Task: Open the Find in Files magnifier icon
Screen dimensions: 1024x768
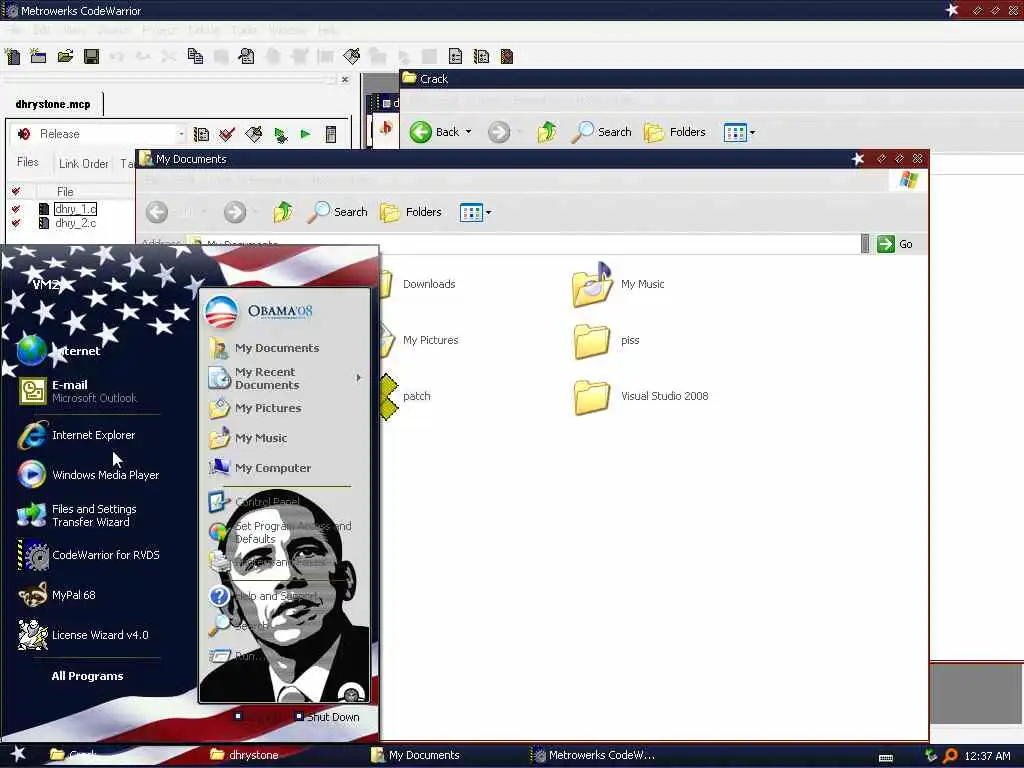Action: coord(246,57)
